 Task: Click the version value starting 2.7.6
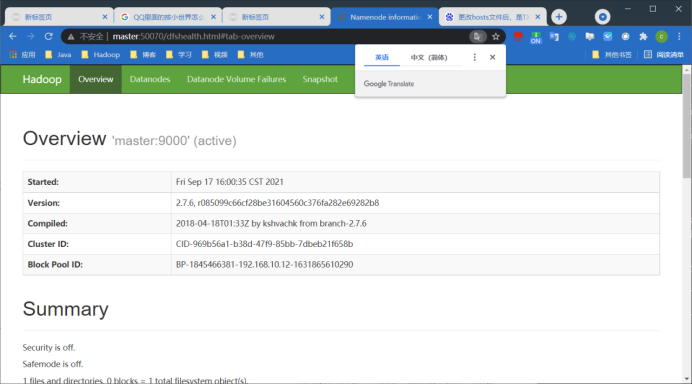point(277,203)
